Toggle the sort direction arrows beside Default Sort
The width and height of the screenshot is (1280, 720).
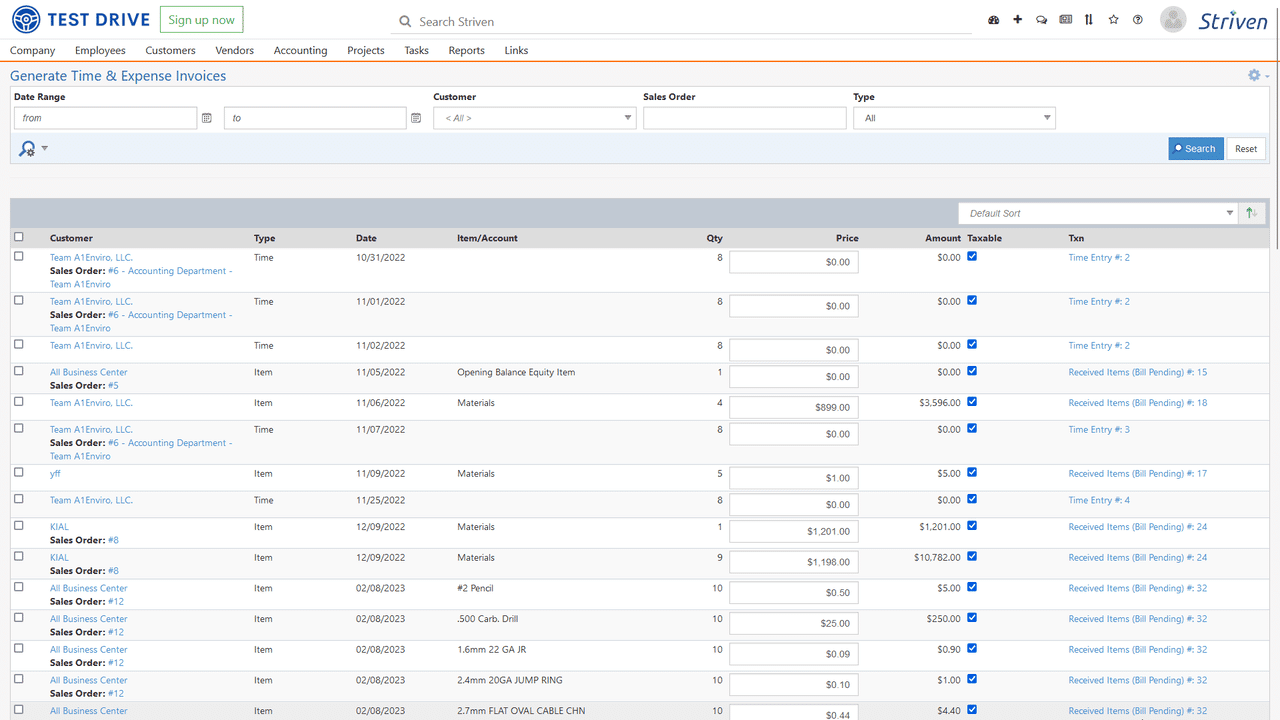pyautogui.click(x=1250, y=212)
